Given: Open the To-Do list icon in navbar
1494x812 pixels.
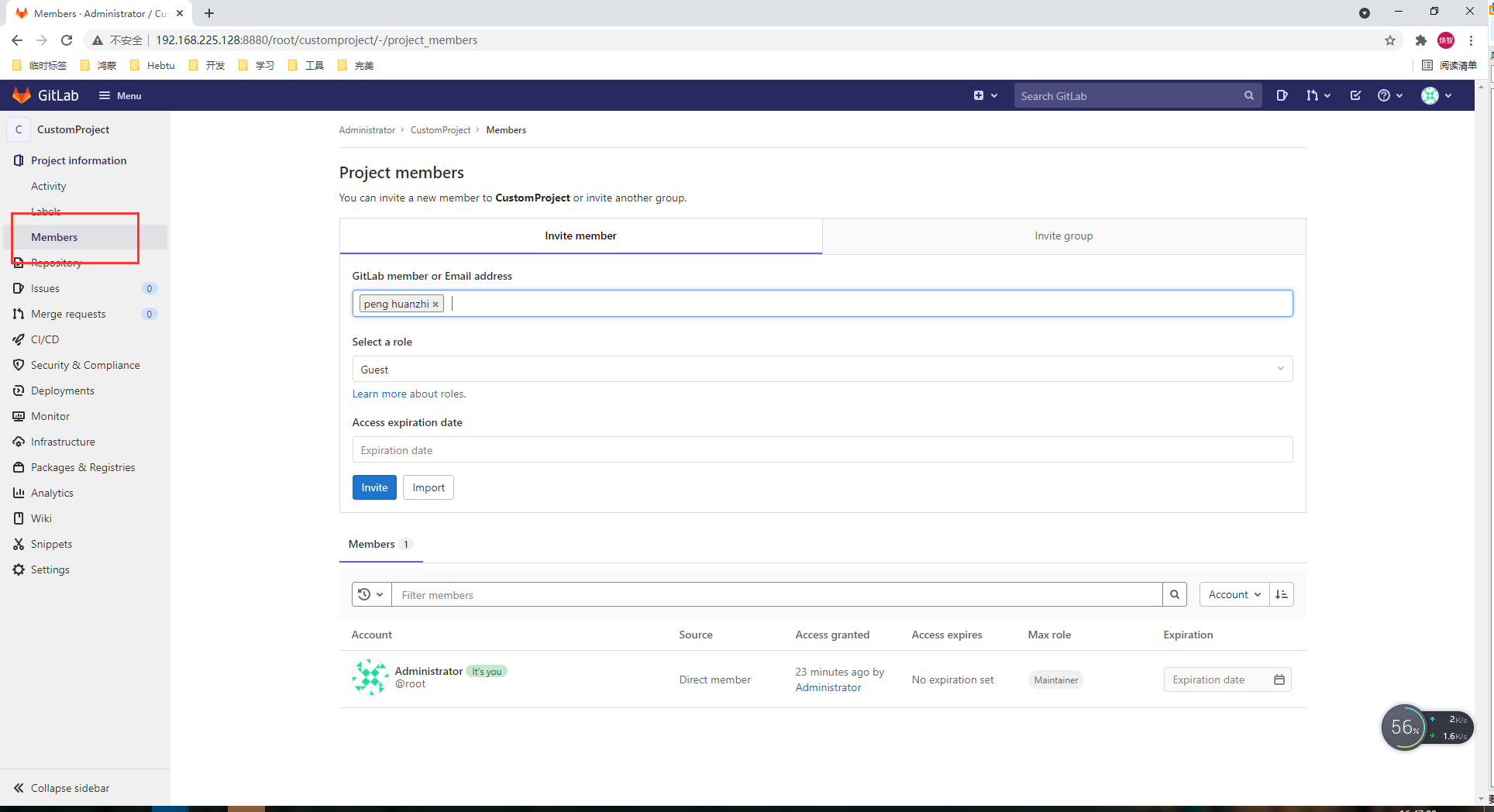Looking at the screenshot, I should point(1355,95).
